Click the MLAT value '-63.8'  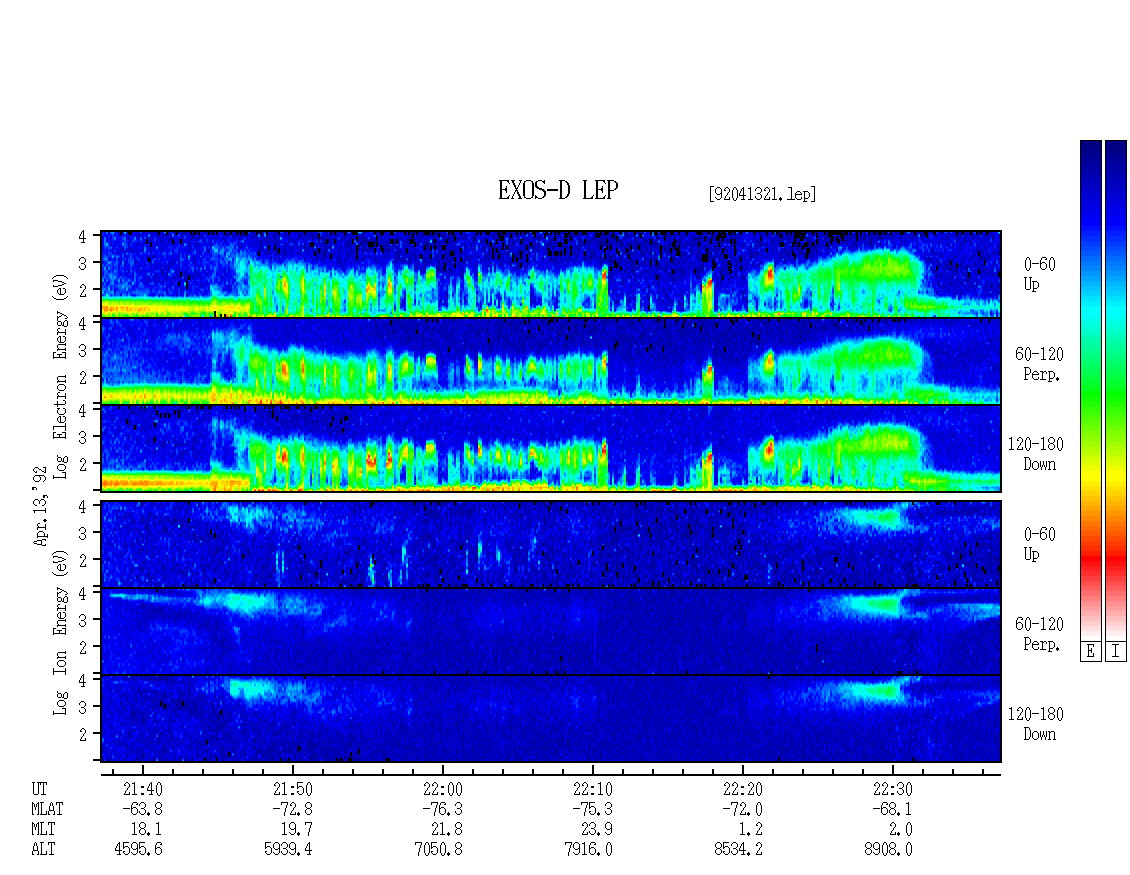click(x=143, y=809)
